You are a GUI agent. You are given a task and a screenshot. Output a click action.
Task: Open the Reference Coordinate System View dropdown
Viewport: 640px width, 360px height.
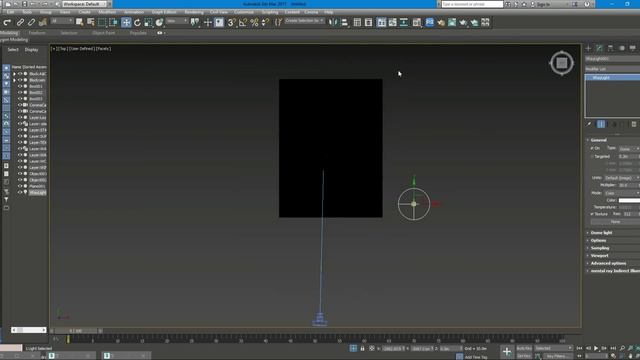177,21
